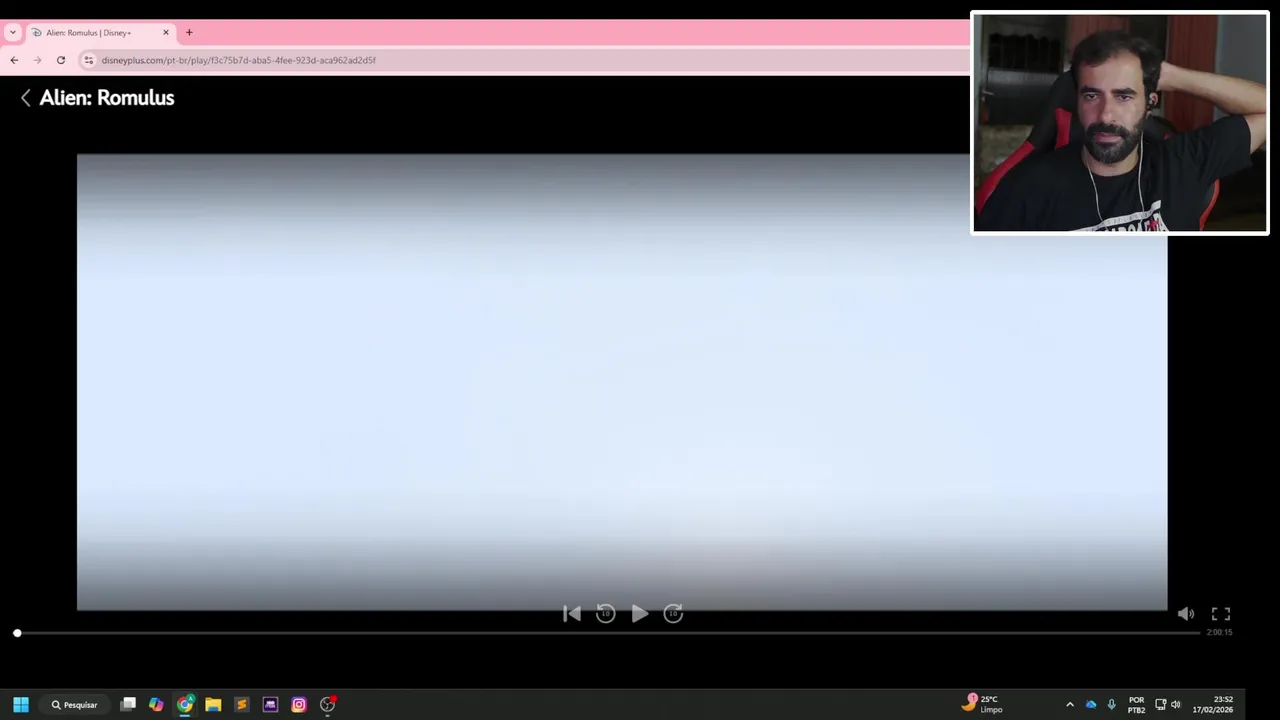Change the POR PTB2 keyboard layout

(1136, 704)
